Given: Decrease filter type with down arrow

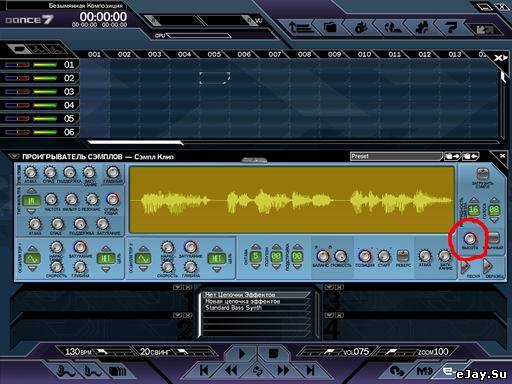Looking at the screenshot, I should point(31,211).
